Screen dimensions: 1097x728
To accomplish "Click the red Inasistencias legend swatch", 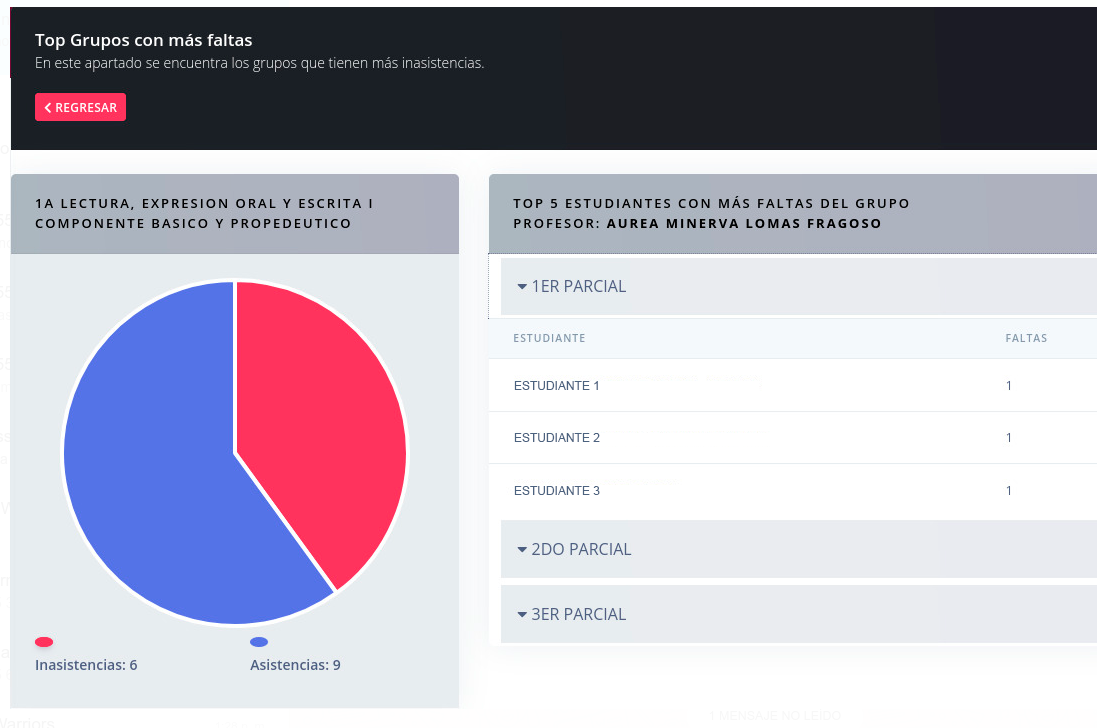I will click(x=44, y=642).
